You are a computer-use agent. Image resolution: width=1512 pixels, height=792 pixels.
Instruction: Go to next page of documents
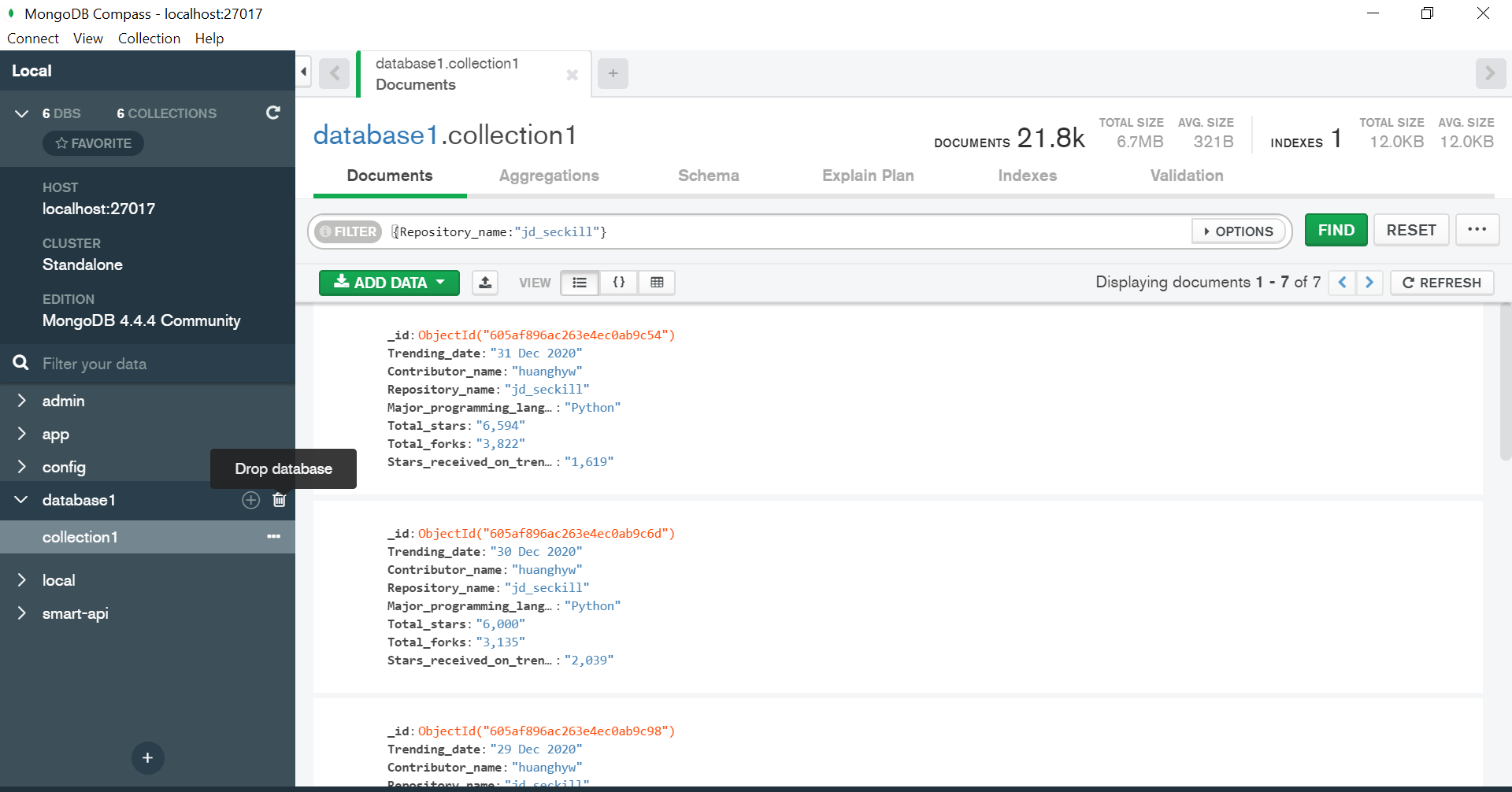(x=1369, y=283)
